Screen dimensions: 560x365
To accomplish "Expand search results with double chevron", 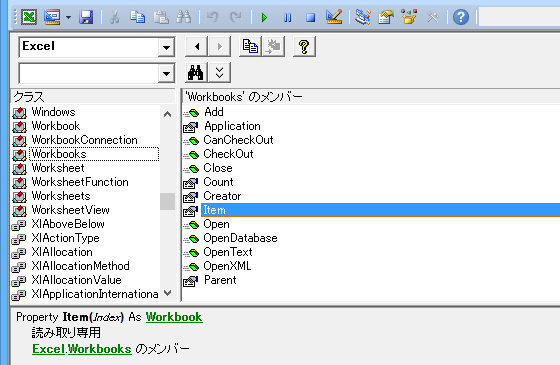I will pos(219,73).
